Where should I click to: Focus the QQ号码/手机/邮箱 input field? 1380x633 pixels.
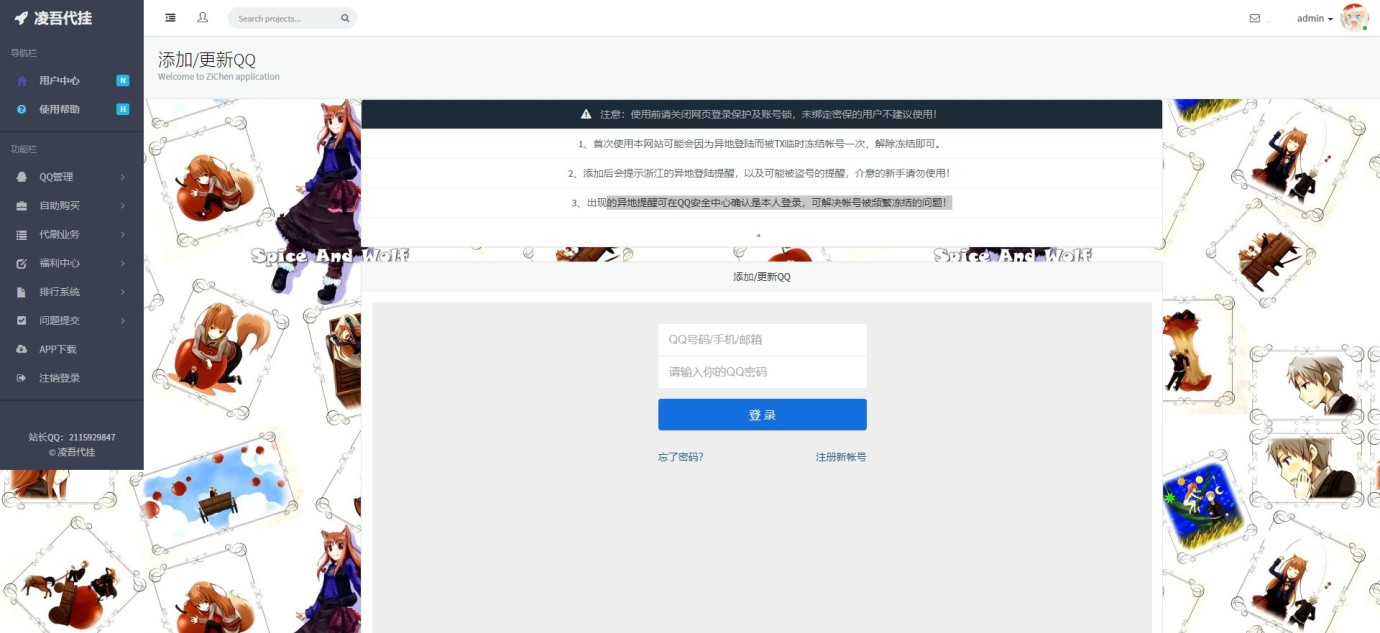[762, 340]
